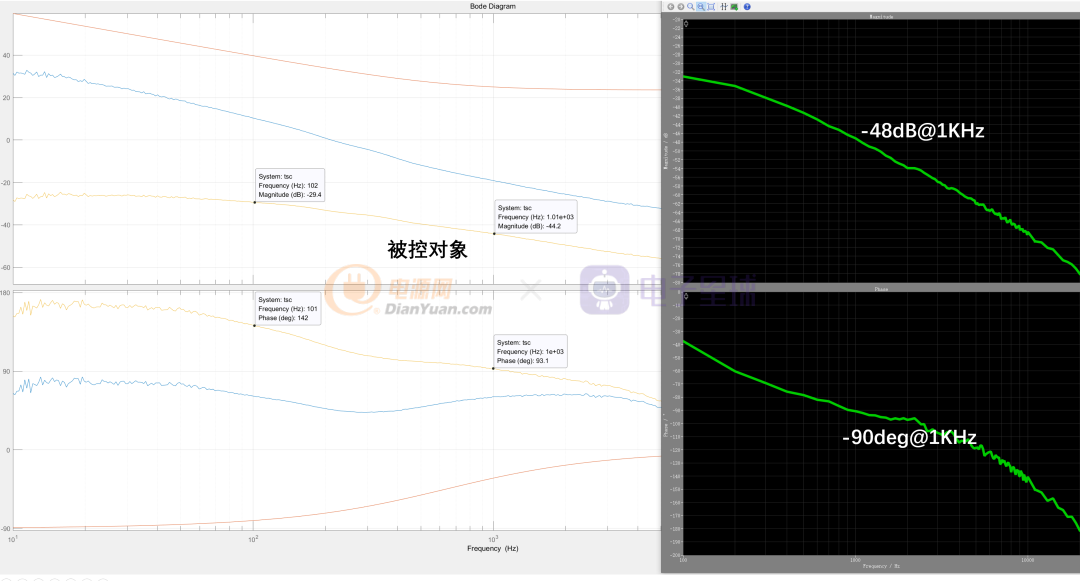Click the back arrow in plot toolbar
The image size is (1080, 581).
coord(671,7)
